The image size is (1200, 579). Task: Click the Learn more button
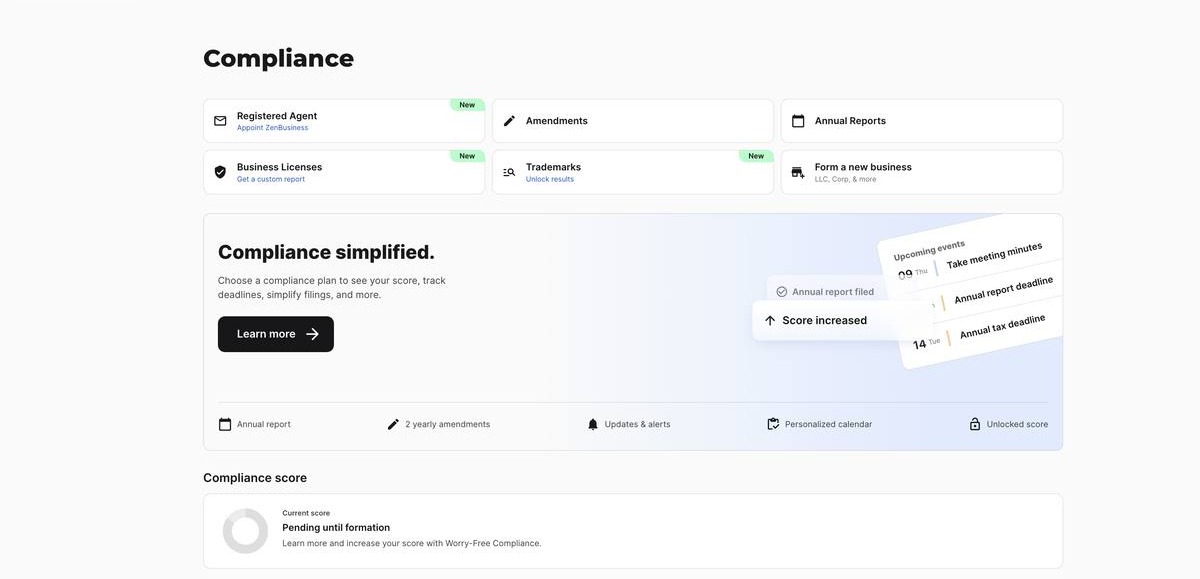[276, 334]
